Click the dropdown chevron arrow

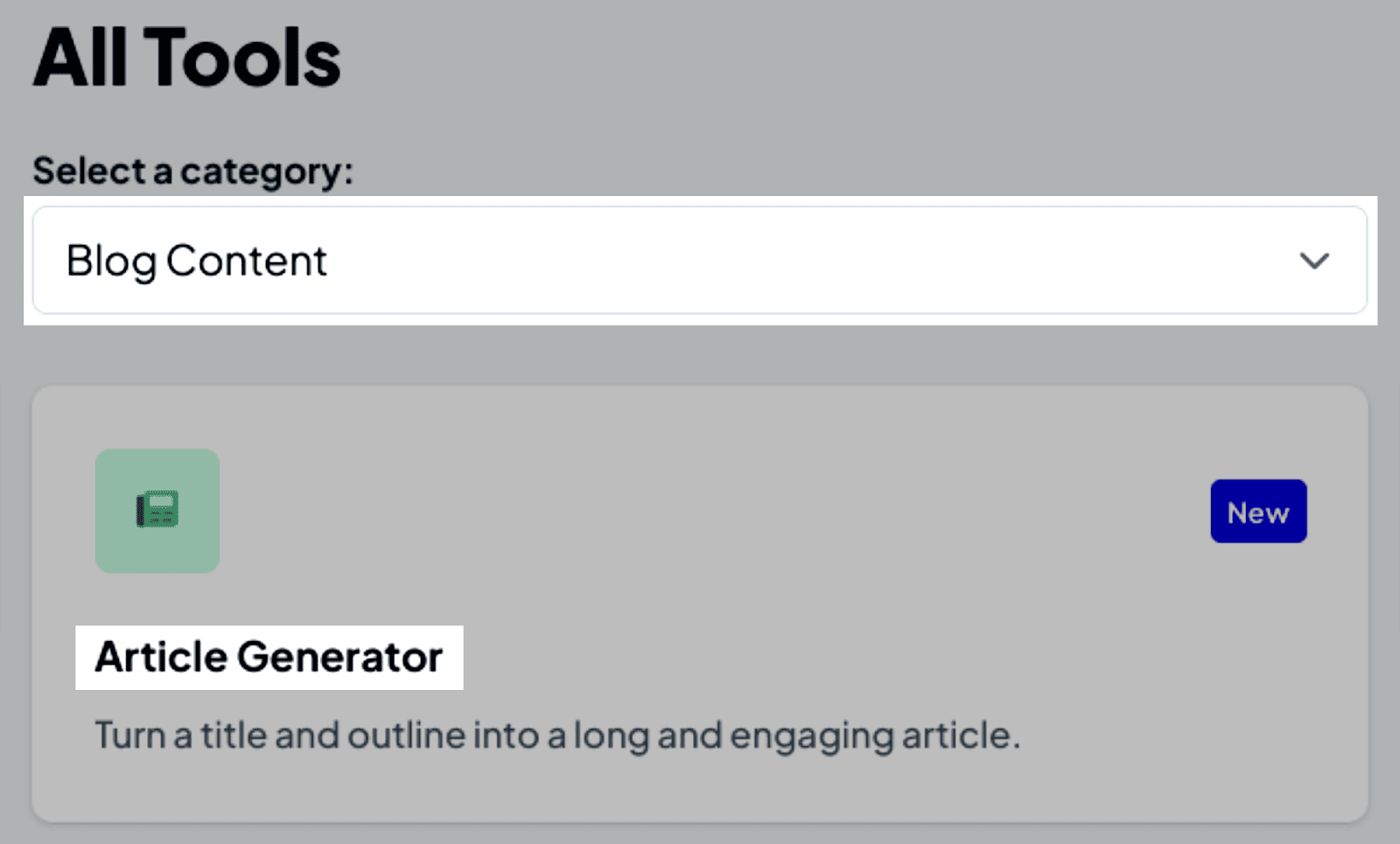pyautogui.click(x=1313, y=261)
